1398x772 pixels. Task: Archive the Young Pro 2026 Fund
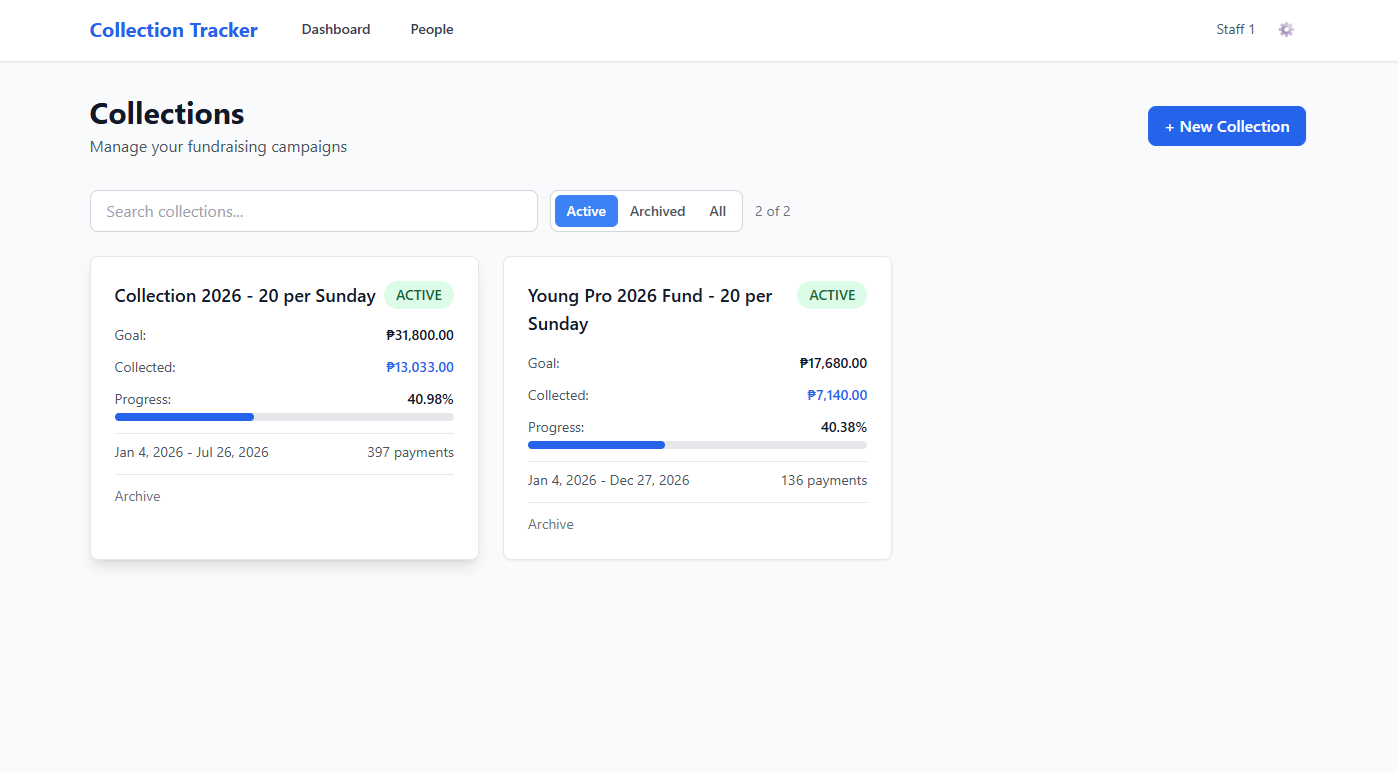[x=551, y=525]
